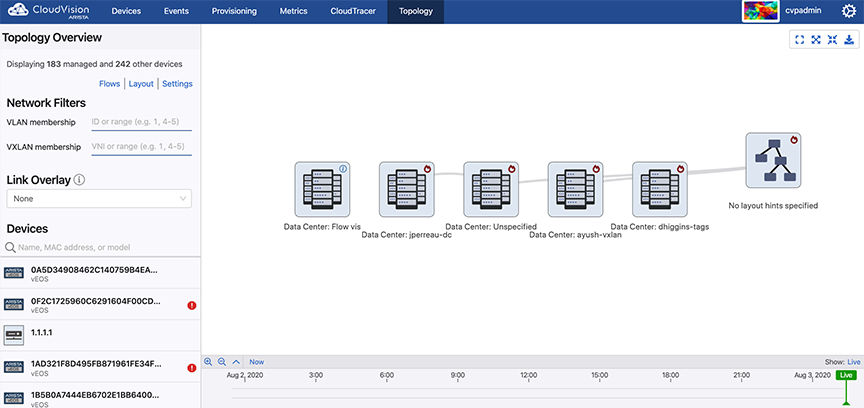
Task: Zoom out the timeline
Action: click(x=222, y=362)
